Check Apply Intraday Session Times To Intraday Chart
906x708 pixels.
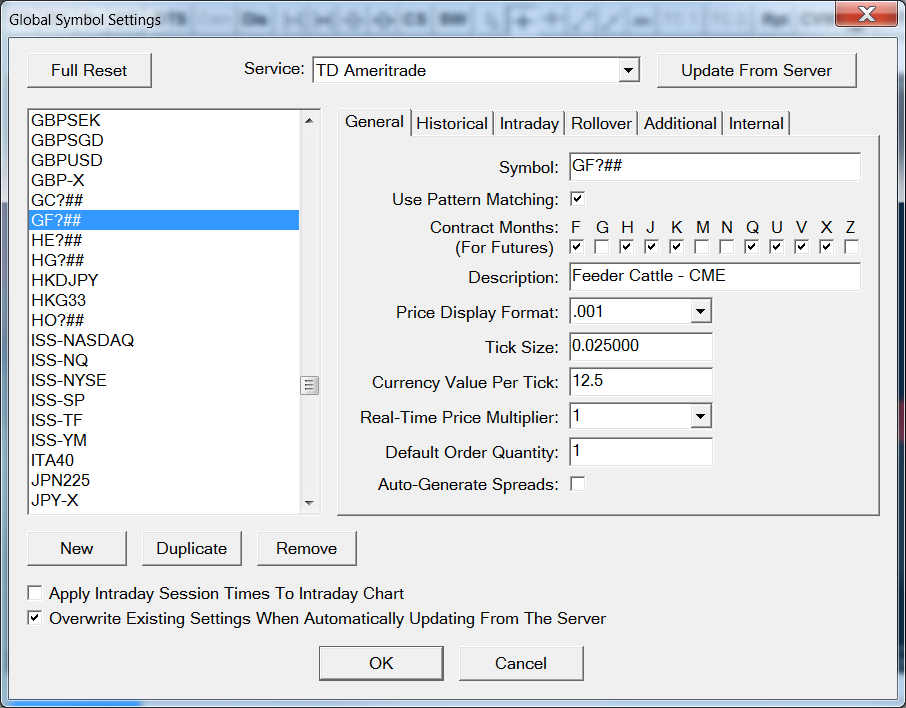(35, 593)
